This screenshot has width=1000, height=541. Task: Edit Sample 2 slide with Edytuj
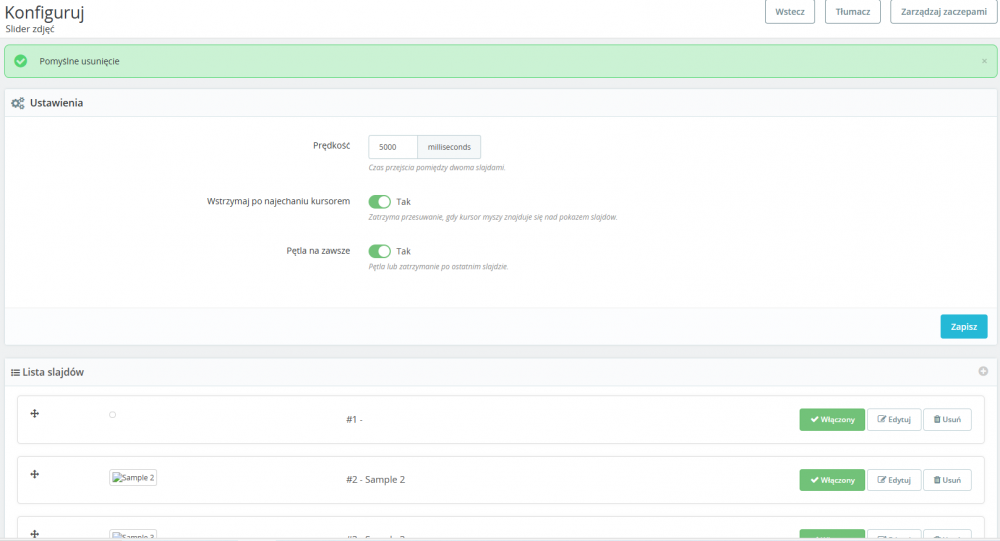[893, 480]
